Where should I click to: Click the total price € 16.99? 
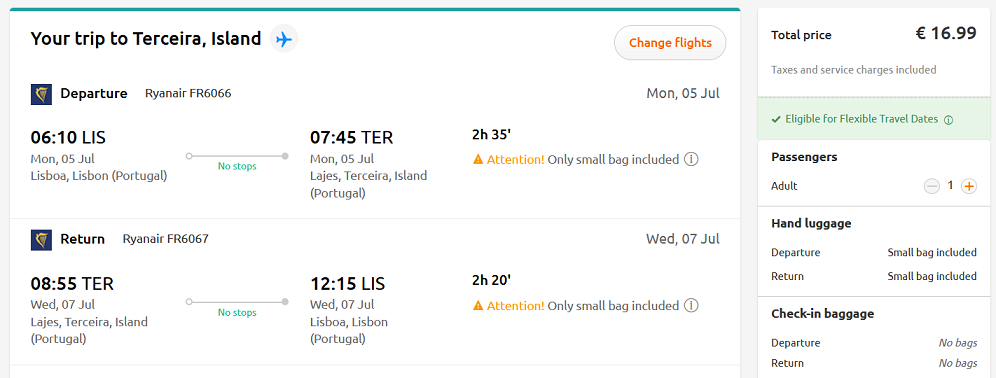(x=946, y=33)
